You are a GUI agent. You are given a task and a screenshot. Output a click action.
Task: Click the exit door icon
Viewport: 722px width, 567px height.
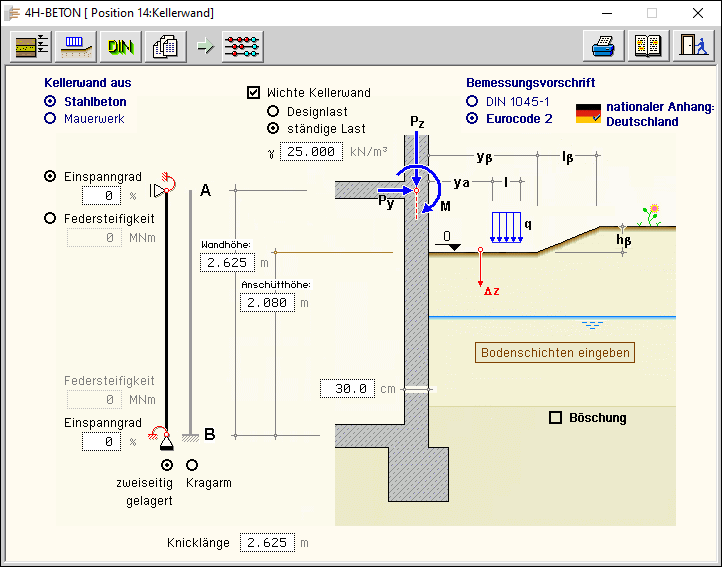(x=692, y=46)
